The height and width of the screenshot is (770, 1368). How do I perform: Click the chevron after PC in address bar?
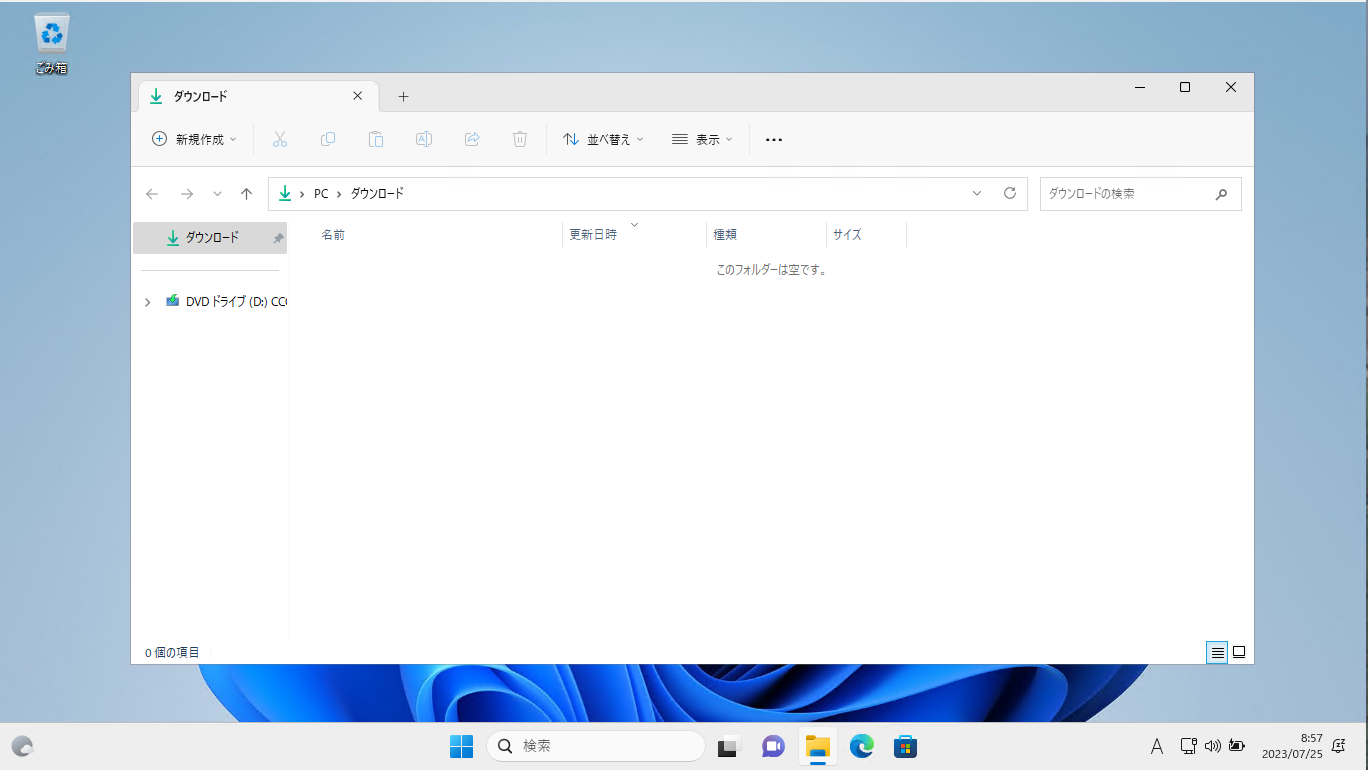coord(339,194)
